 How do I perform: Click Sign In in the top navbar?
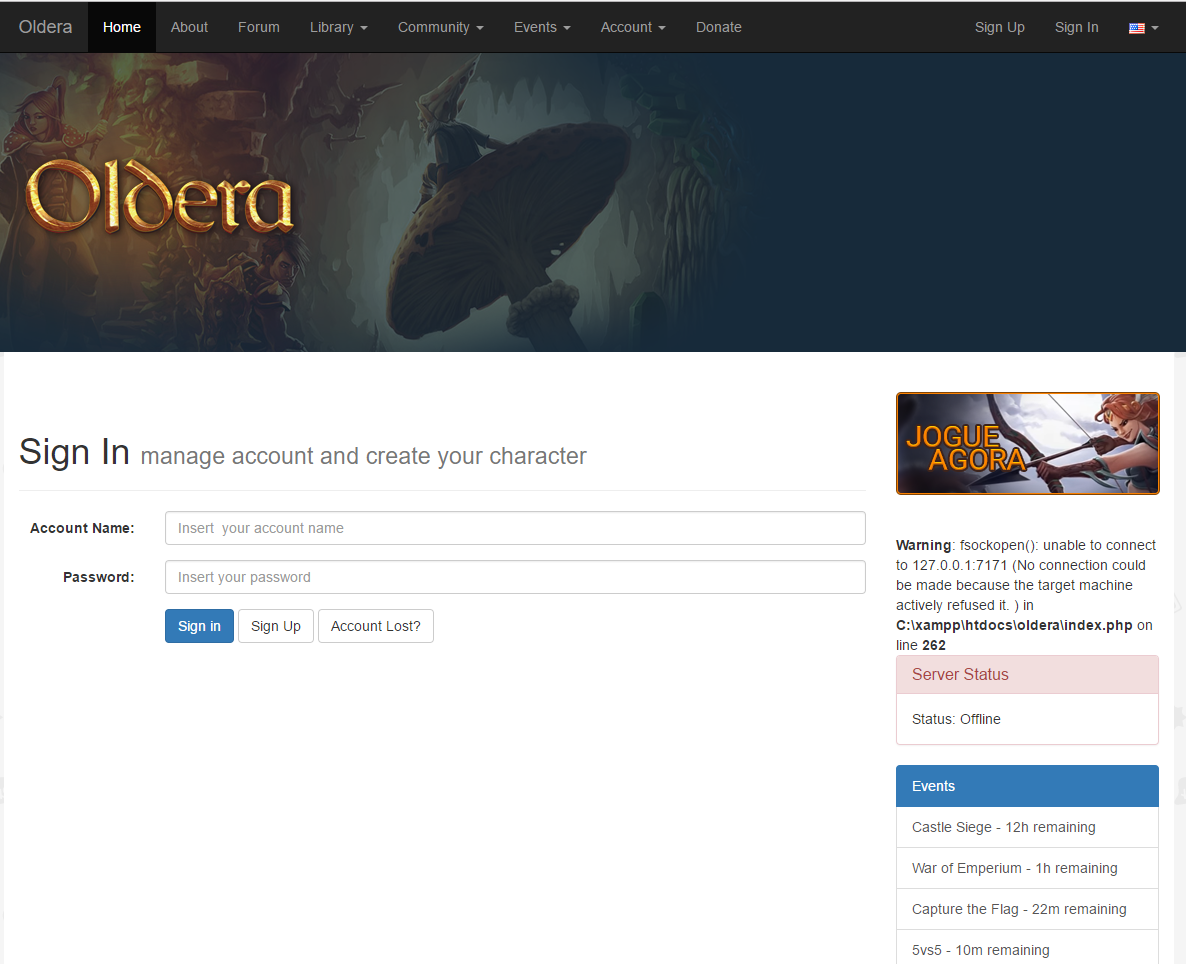click(1076, 27)
